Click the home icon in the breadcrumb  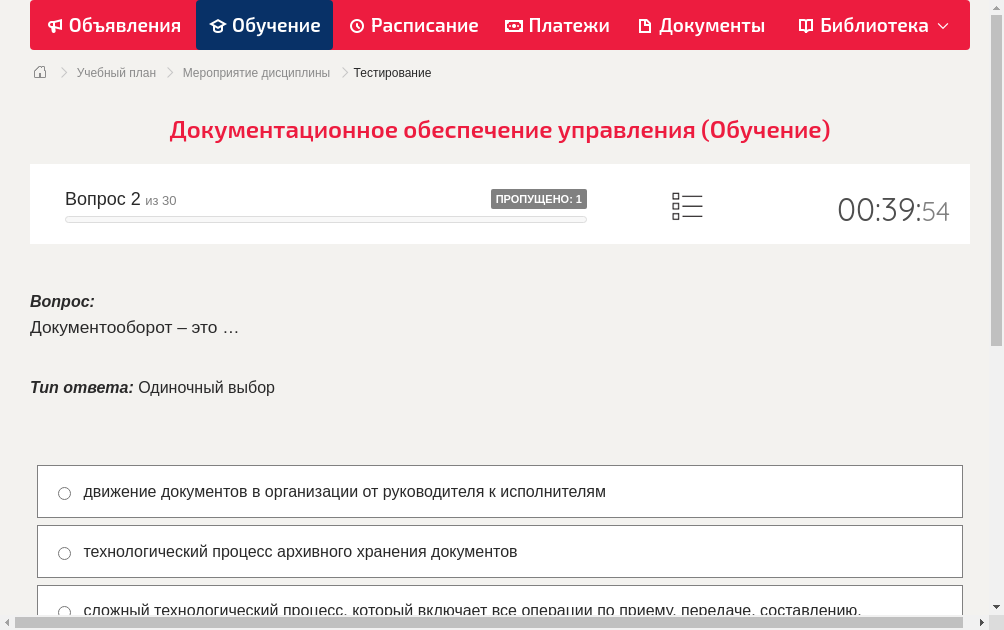coord(39,72)
